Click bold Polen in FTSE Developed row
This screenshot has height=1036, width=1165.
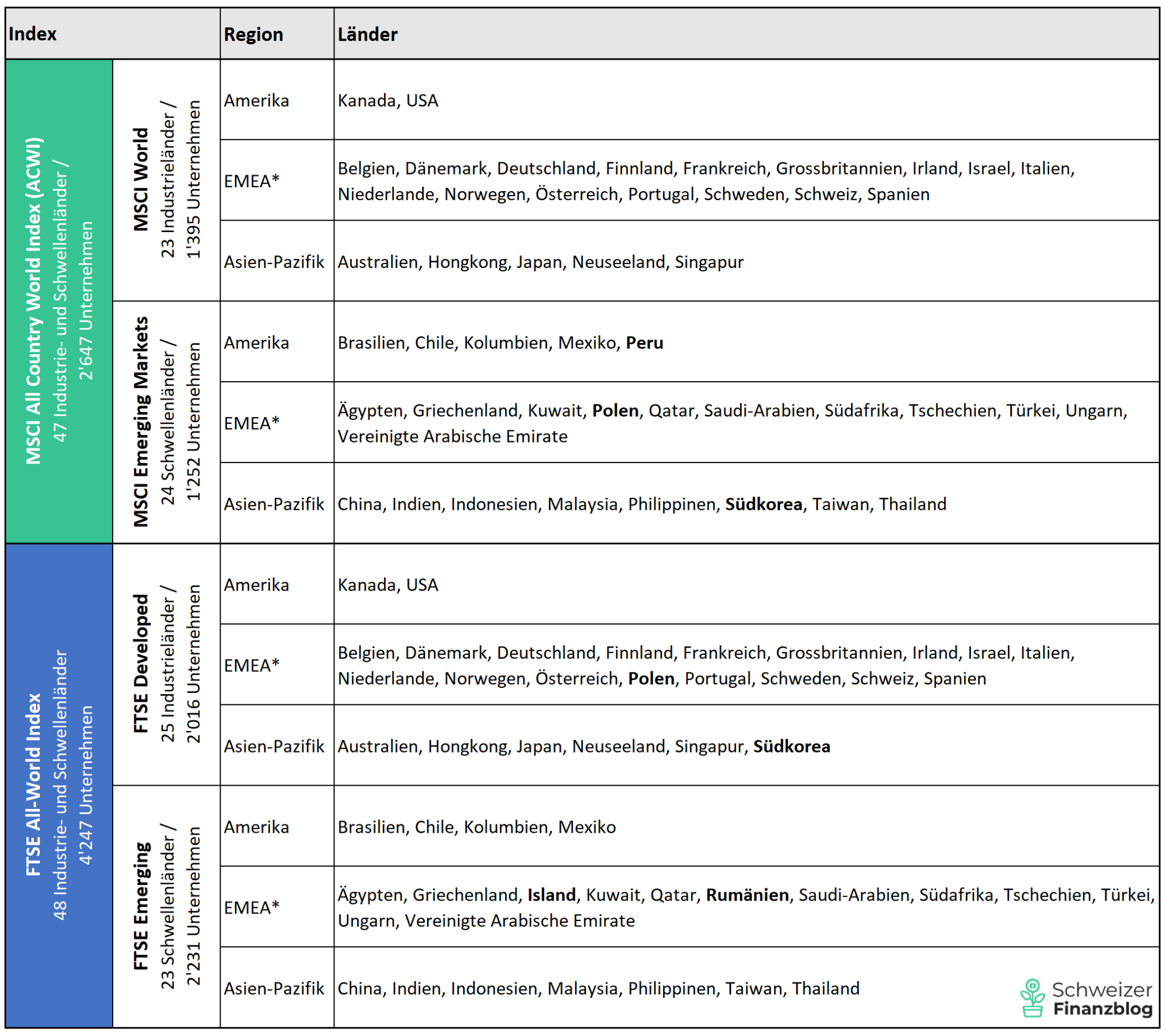651,679
